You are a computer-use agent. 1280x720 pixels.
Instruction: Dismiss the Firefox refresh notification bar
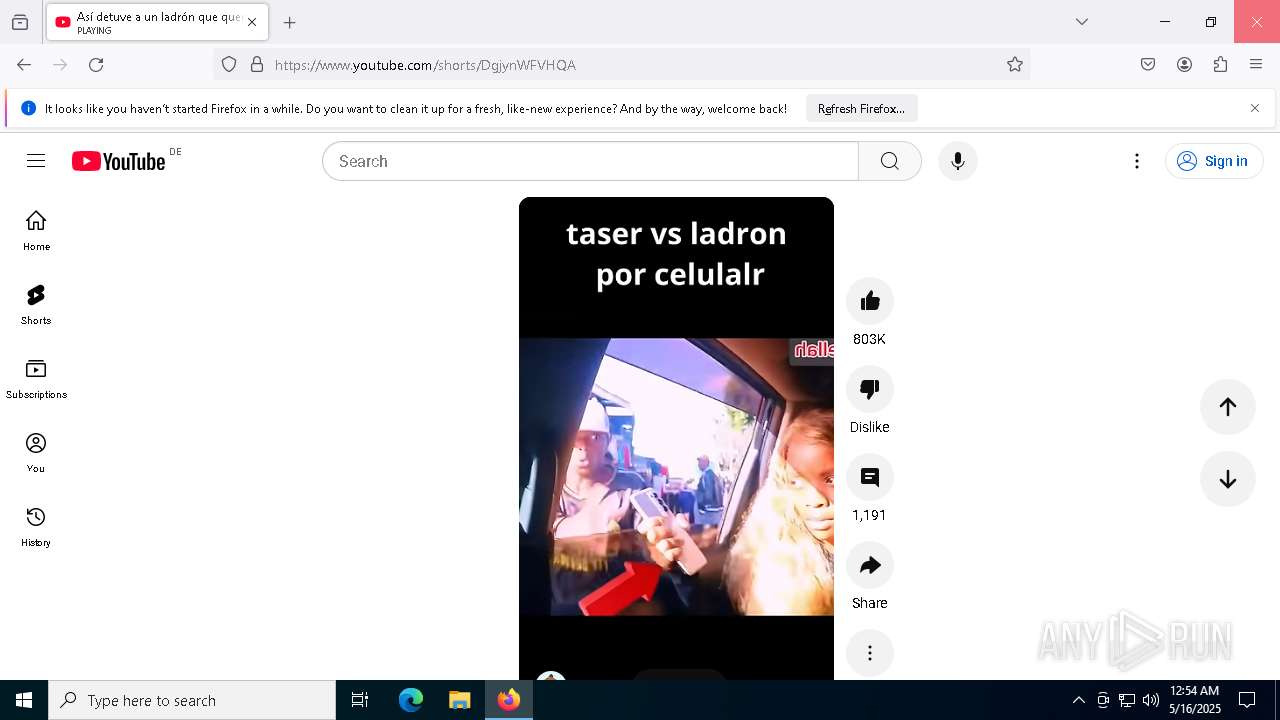click(1255, 108)
